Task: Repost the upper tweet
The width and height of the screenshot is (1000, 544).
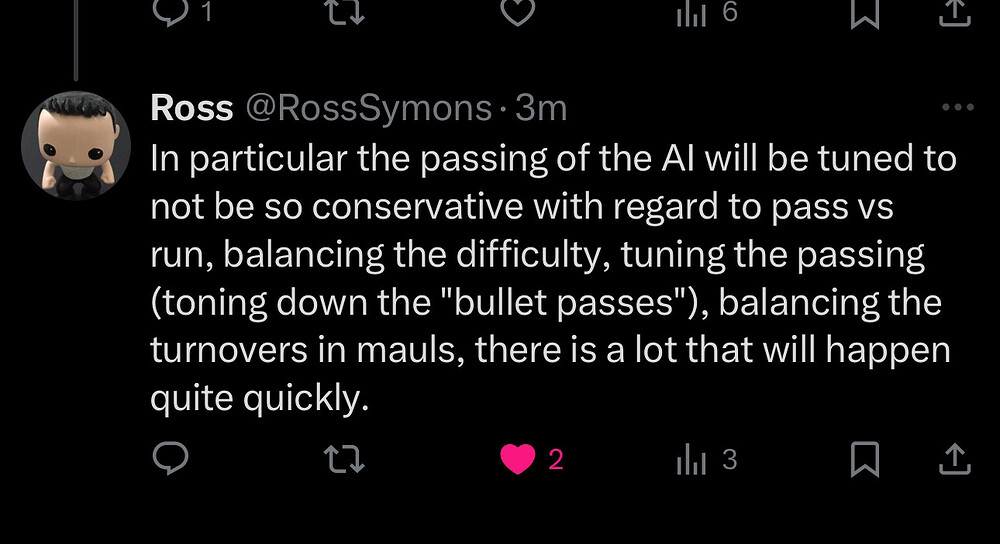Action: pos(344,11)
